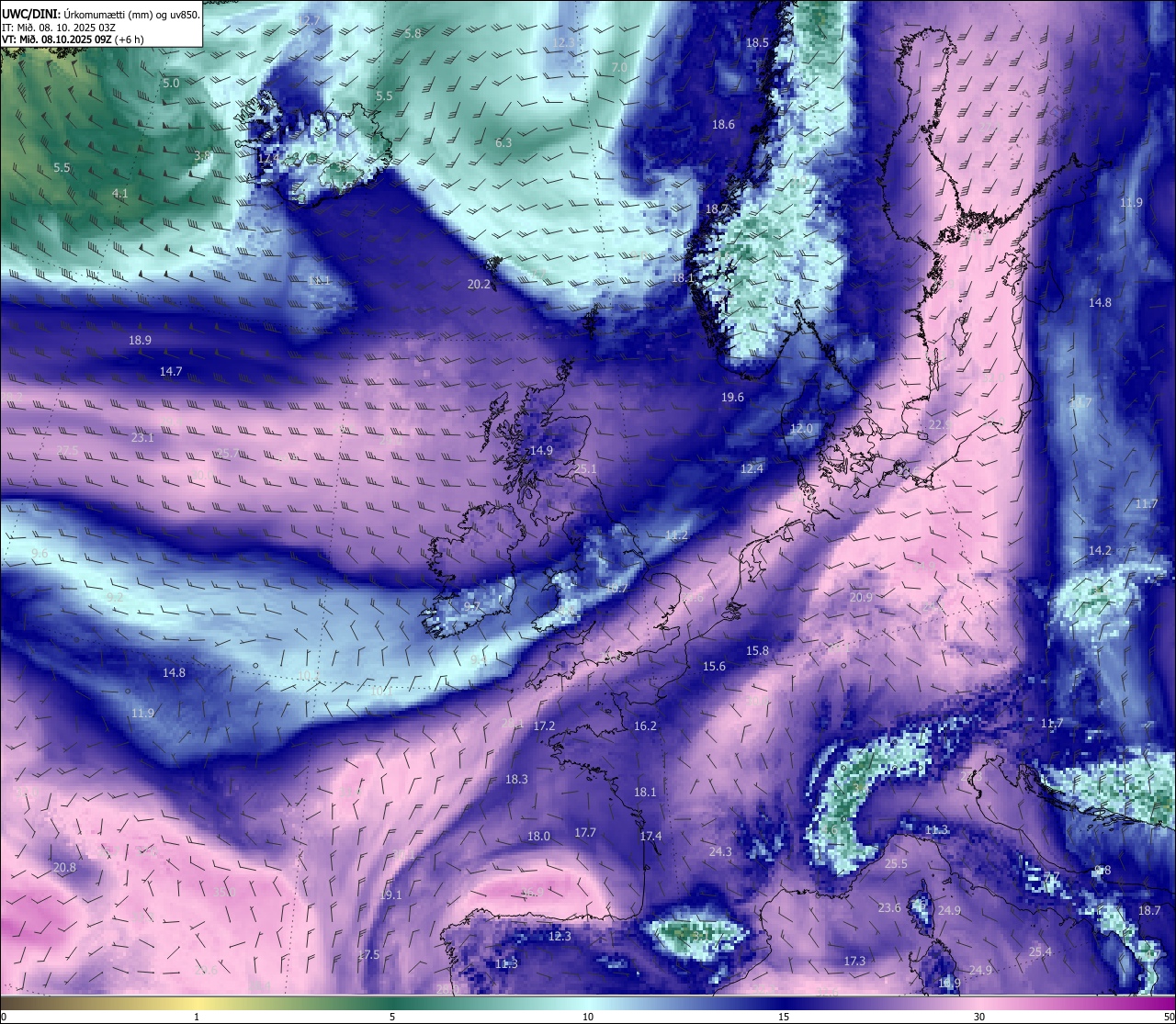Click the 12.0 value near Denmark

coord(801,429)
